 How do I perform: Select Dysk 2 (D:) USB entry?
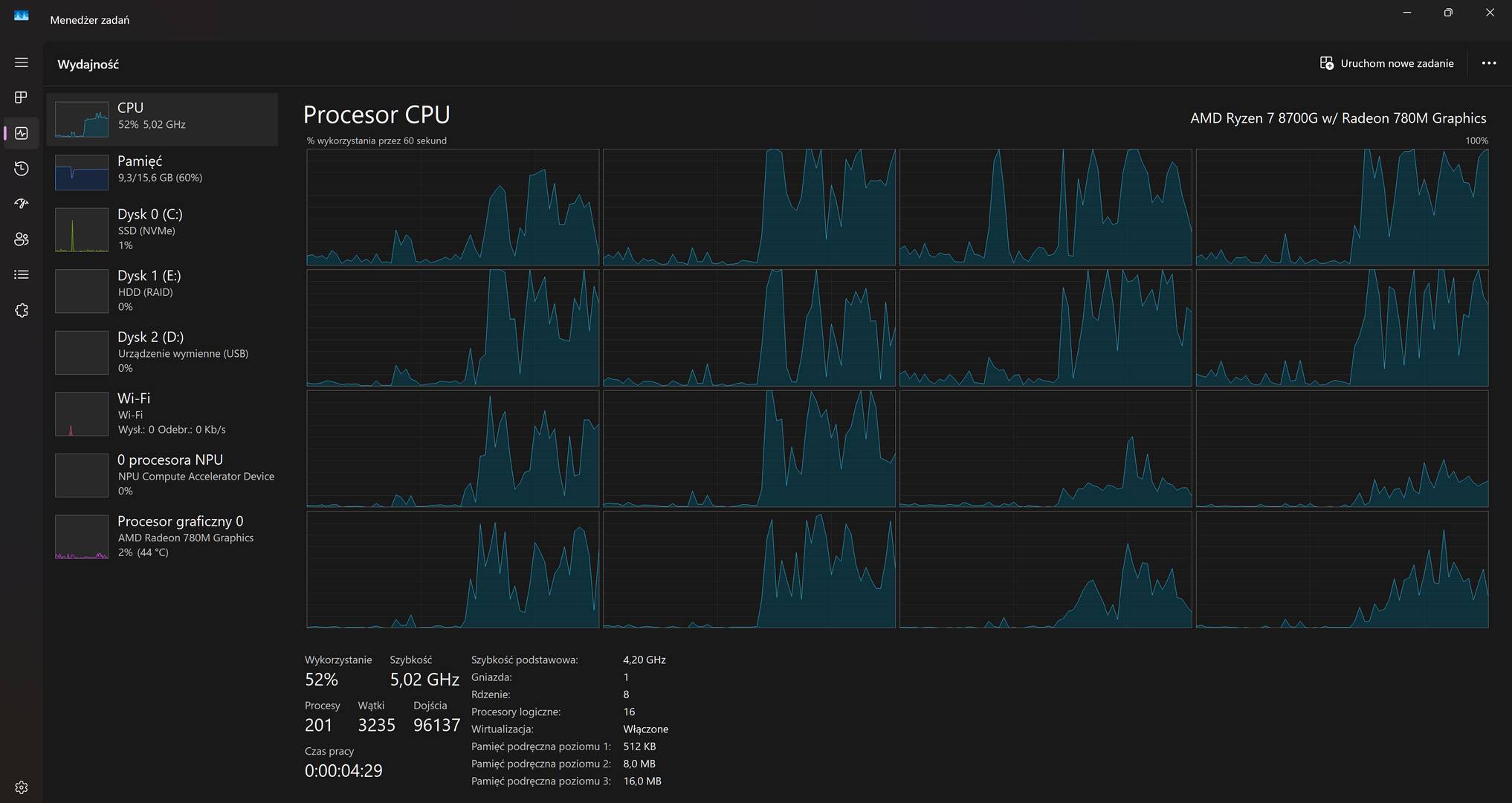(162, 352)
